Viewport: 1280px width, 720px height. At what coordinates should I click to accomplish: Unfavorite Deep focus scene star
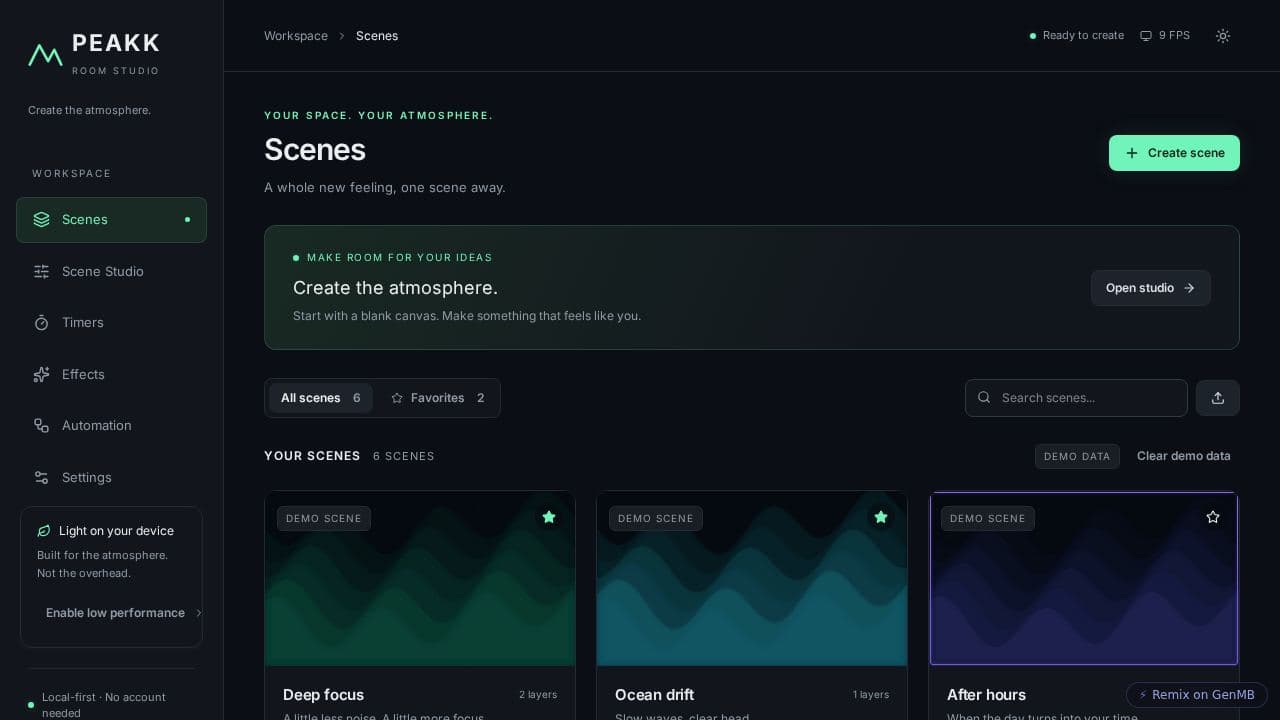pos(549,517)
